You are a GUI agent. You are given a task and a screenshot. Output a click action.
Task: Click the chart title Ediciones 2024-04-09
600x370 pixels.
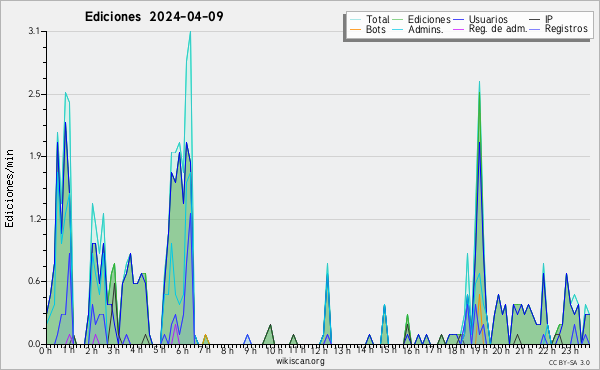coord(154,16)
